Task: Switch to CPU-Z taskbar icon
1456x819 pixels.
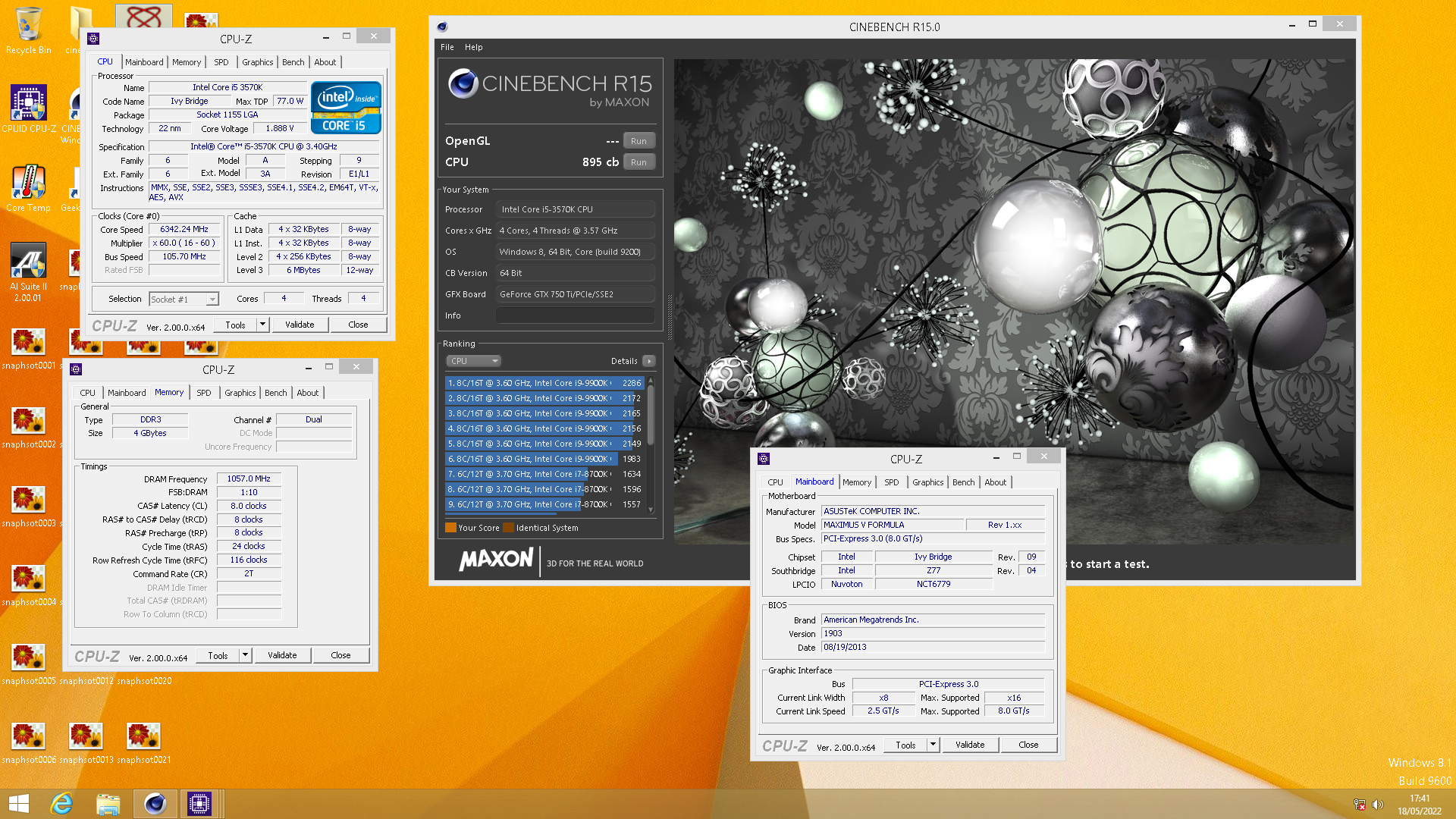Action: tap(199, 804)
